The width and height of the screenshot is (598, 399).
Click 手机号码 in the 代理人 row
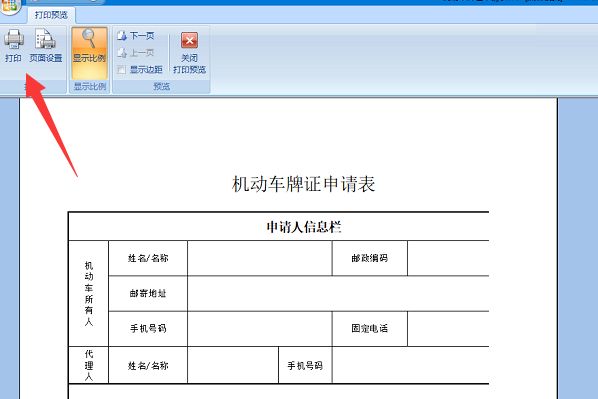tap(305, 365)
